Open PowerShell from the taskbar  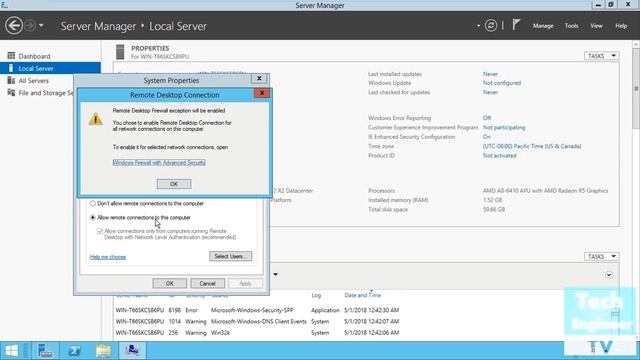tap(74, 351)
